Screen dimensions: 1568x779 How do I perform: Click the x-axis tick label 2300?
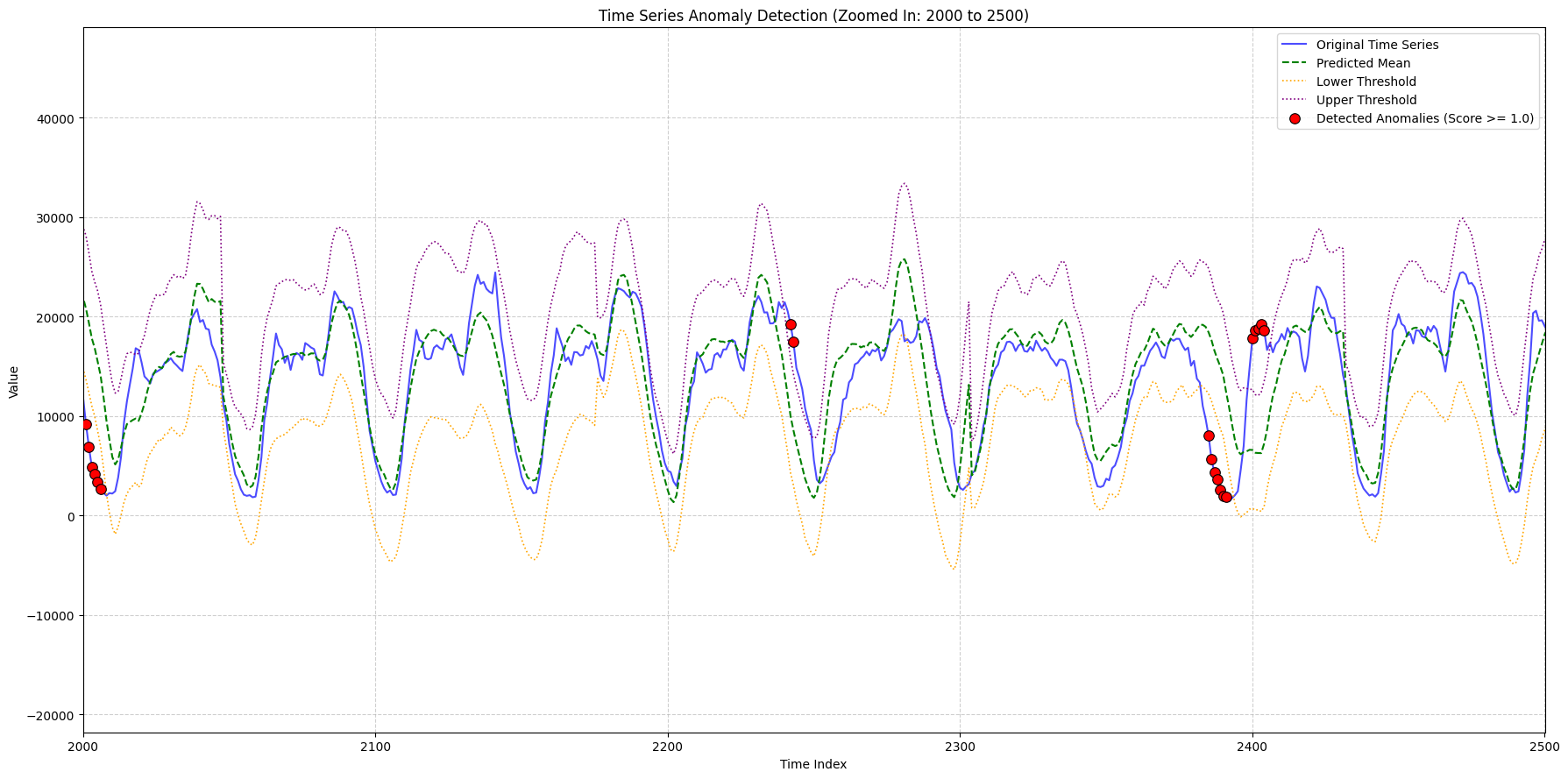point(960,746)
